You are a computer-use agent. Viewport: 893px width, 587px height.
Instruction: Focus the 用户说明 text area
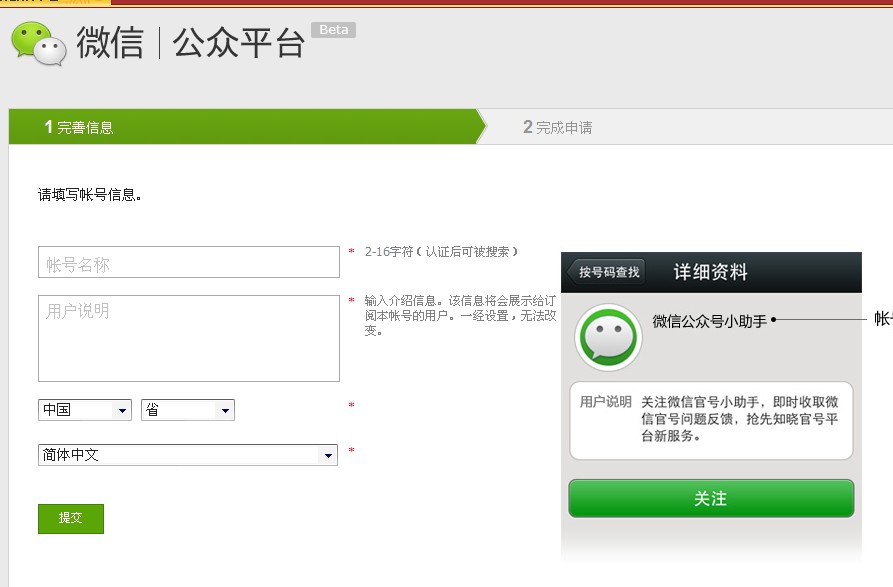point(189,338)
